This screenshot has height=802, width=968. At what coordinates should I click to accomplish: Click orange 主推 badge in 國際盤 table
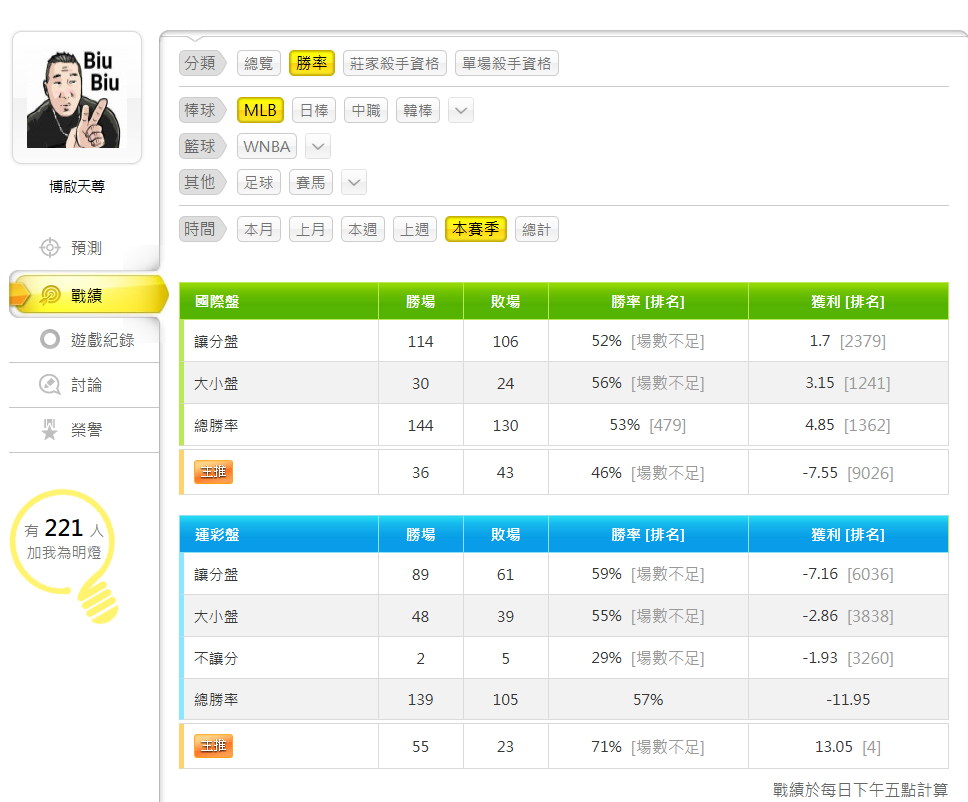point(213,472)
